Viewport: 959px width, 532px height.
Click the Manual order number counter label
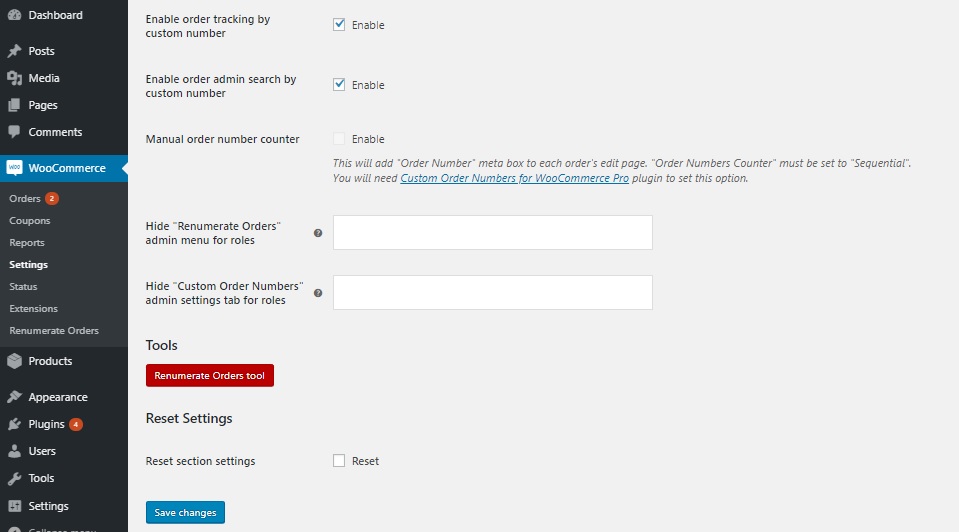[223, 139]
